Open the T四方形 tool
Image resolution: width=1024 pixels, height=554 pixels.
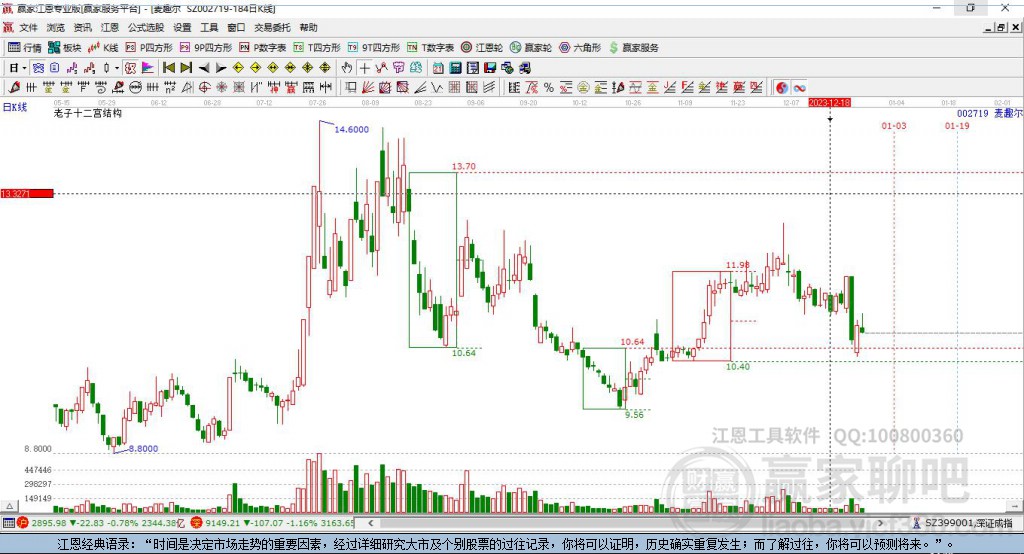317,48
